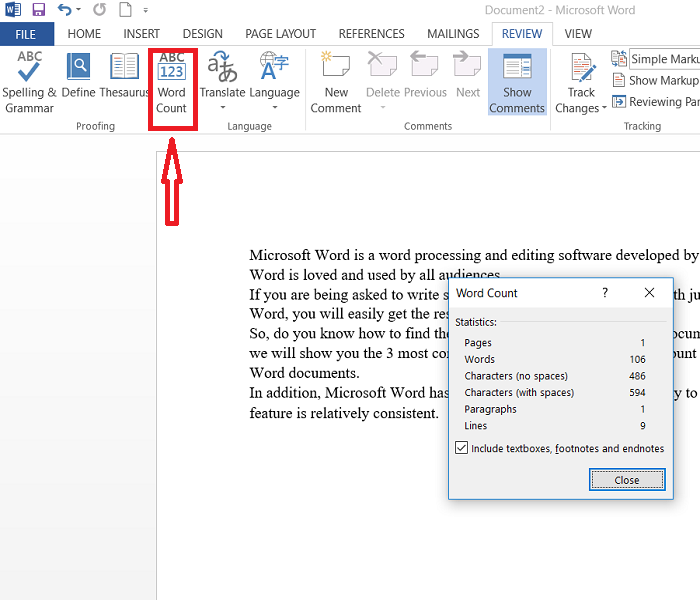Open the Simple Markup display dropdown
Image resolution: width=700 pixels, height=600 pixels.
tap(664, 59)
